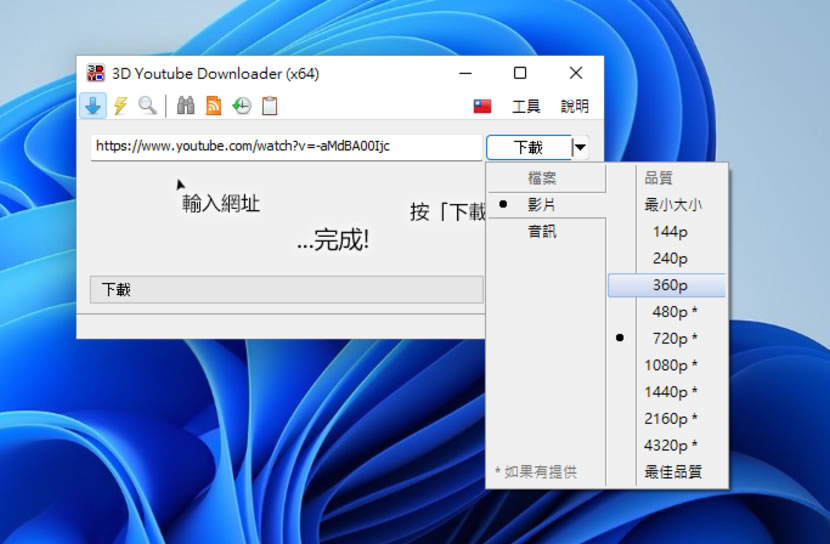The height and width of the screenshot is (544, 830).
Task: Change language via the Taiwan flag icon
Action: (x=482, y=106)
